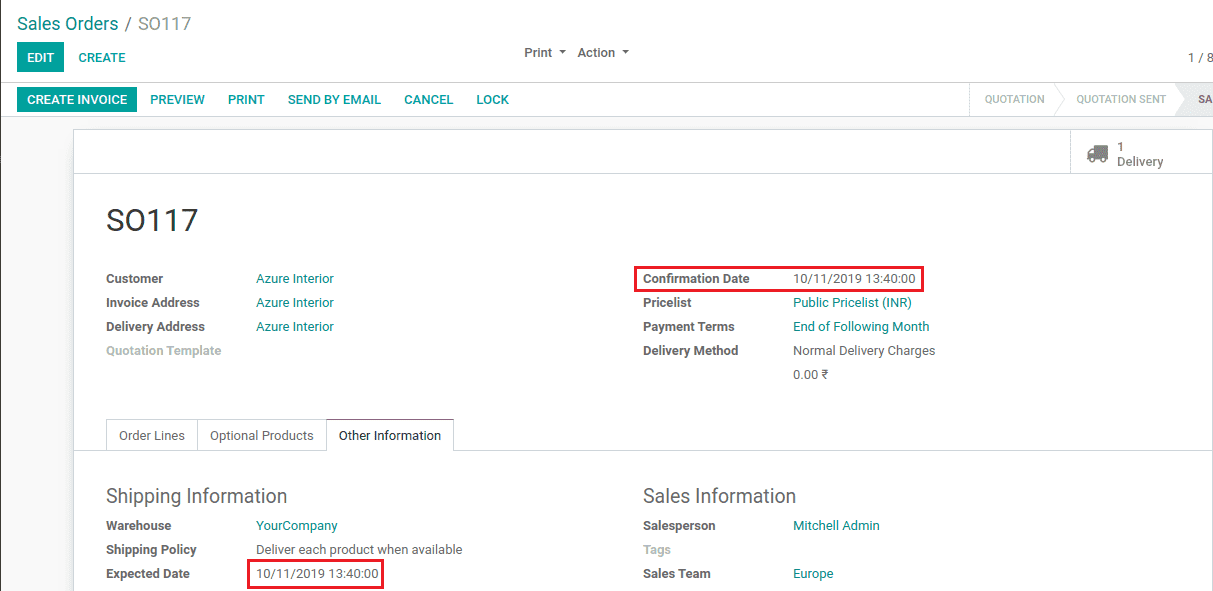Go to Sales Orders breadcrumb

click(x=67, y=23)
